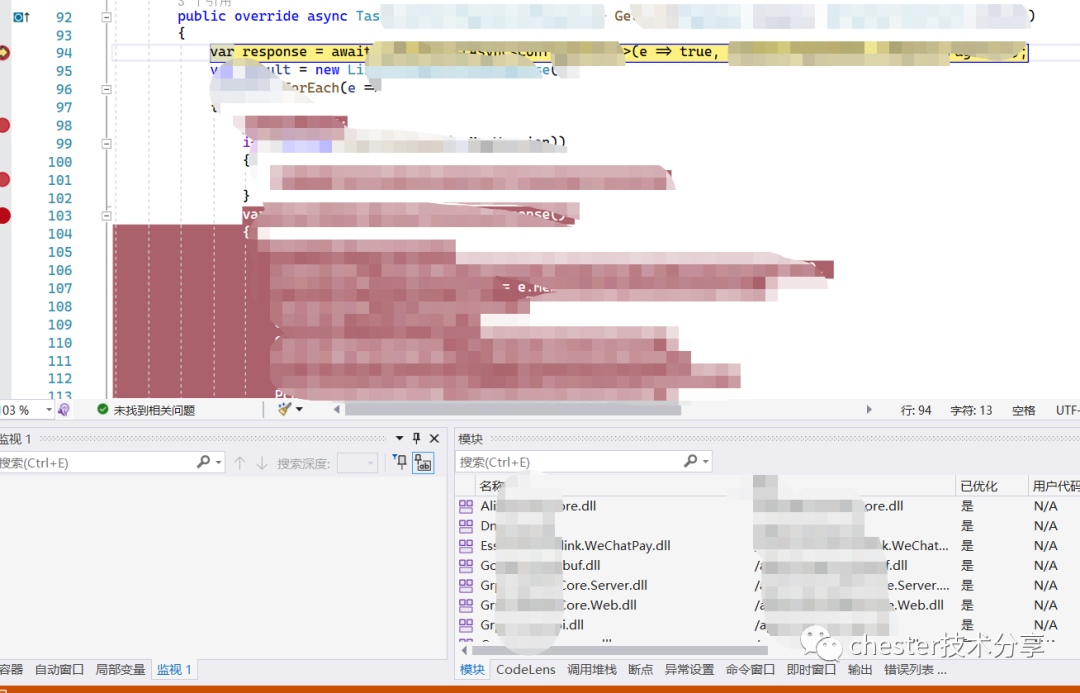
Task: Click the 未找到相关问题 status text
Action: (154, 411)
